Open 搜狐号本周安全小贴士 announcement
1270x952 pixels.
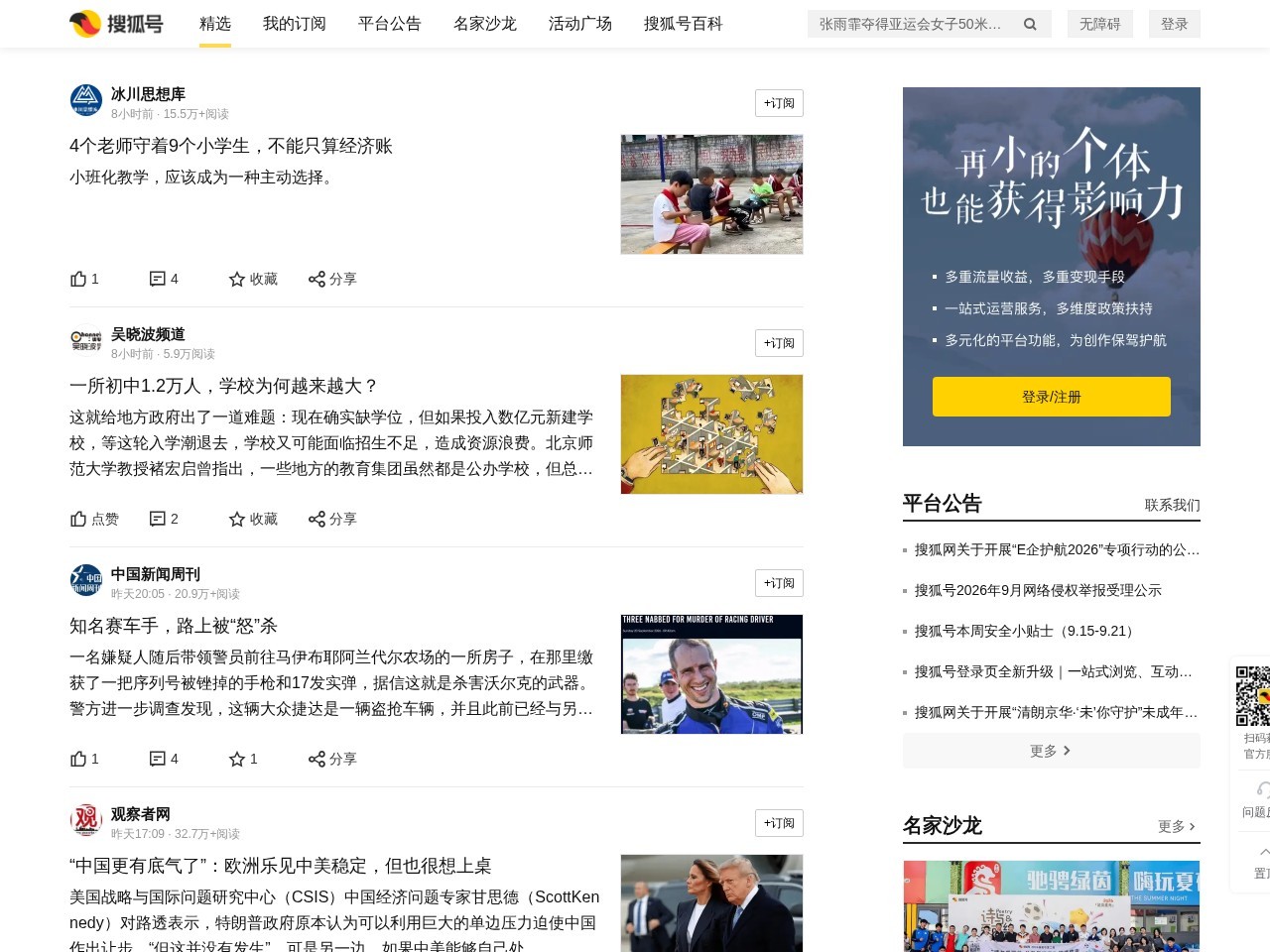coord(1026,631)
